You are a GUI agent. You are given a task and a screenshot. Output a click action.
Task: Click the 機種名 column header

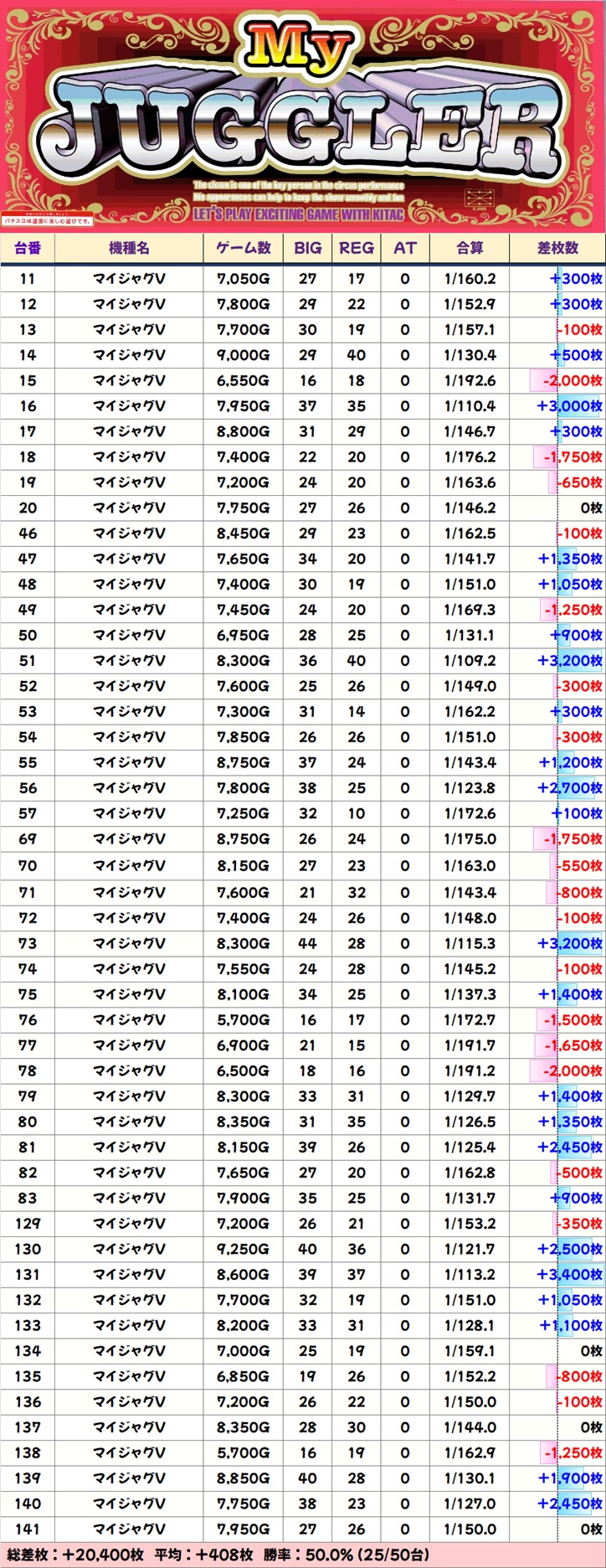(x=129, y=248)
